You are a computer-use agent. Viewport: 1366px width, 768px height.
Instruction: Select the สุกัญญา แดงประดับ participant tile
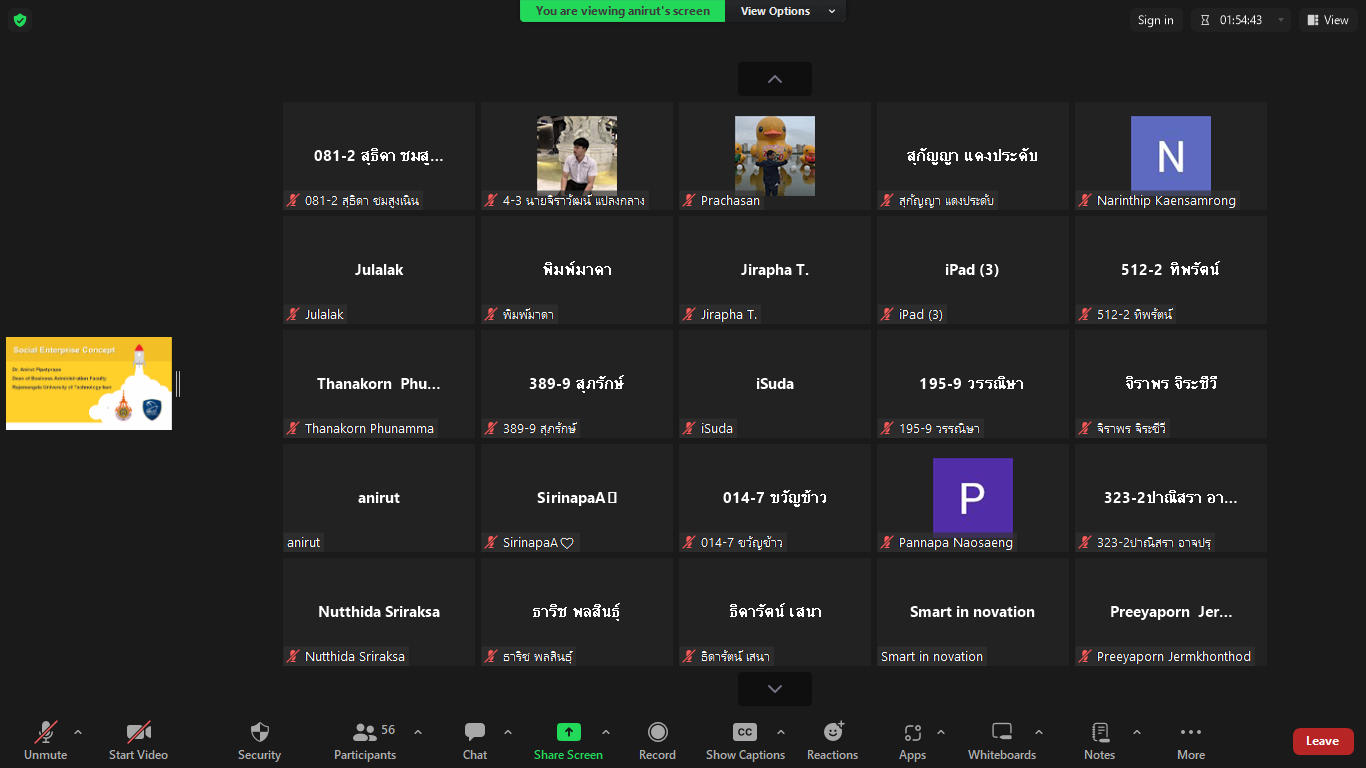973,156
